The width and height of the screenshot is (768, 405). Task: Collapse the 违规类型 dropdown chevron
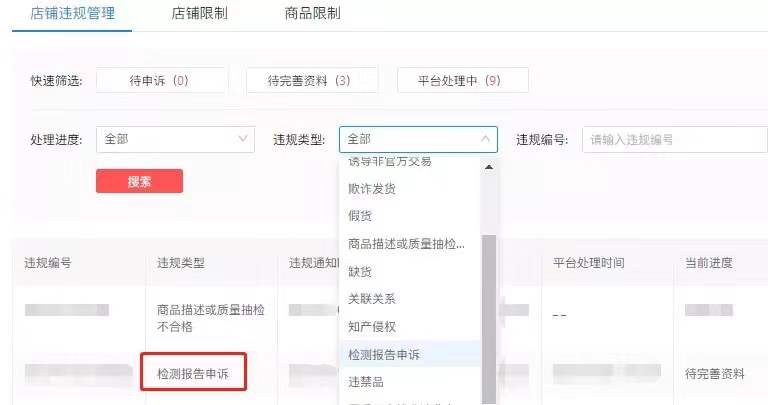(x=485, y=139)
